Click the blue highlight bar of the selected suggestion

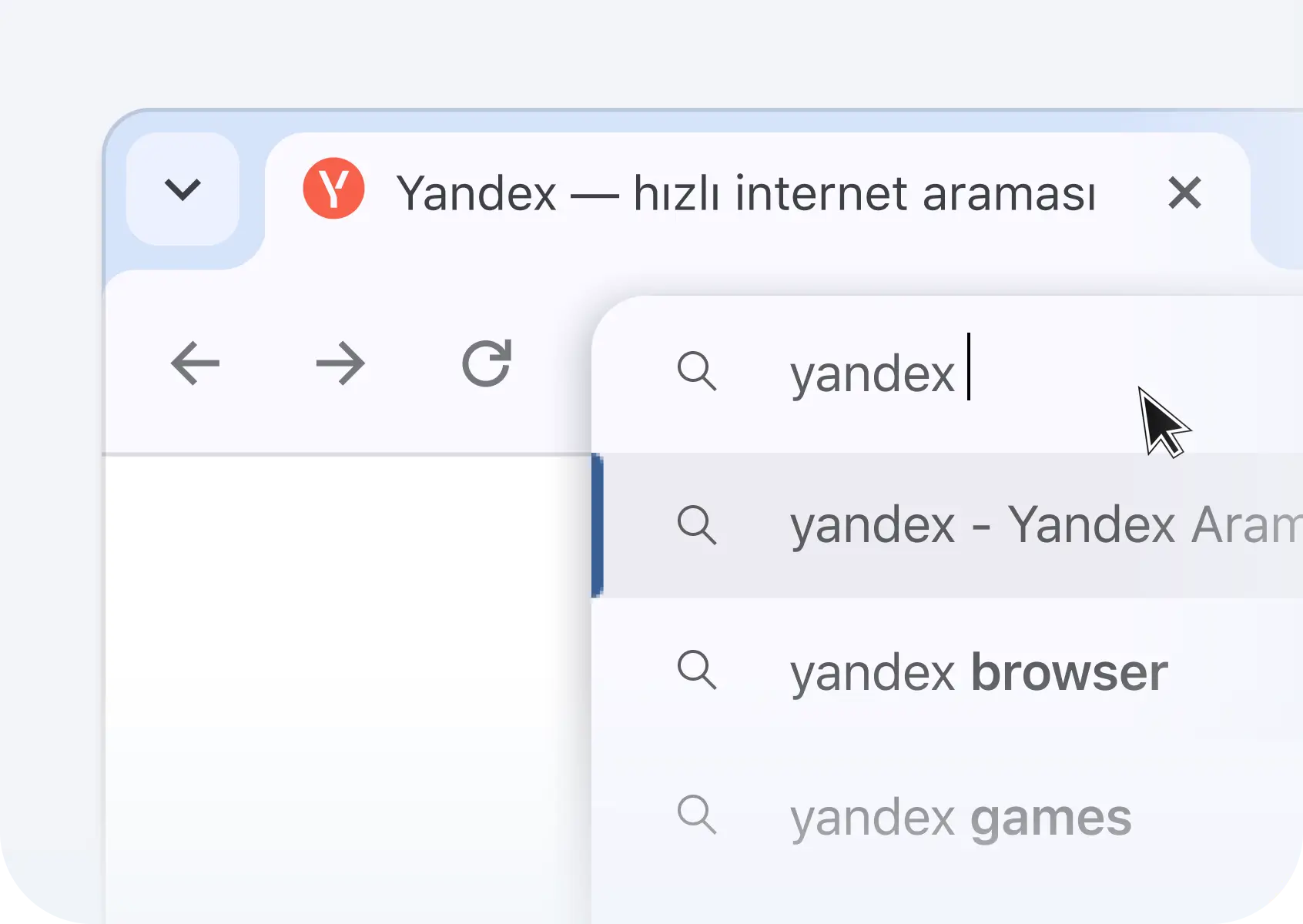(x=597, y=525)
